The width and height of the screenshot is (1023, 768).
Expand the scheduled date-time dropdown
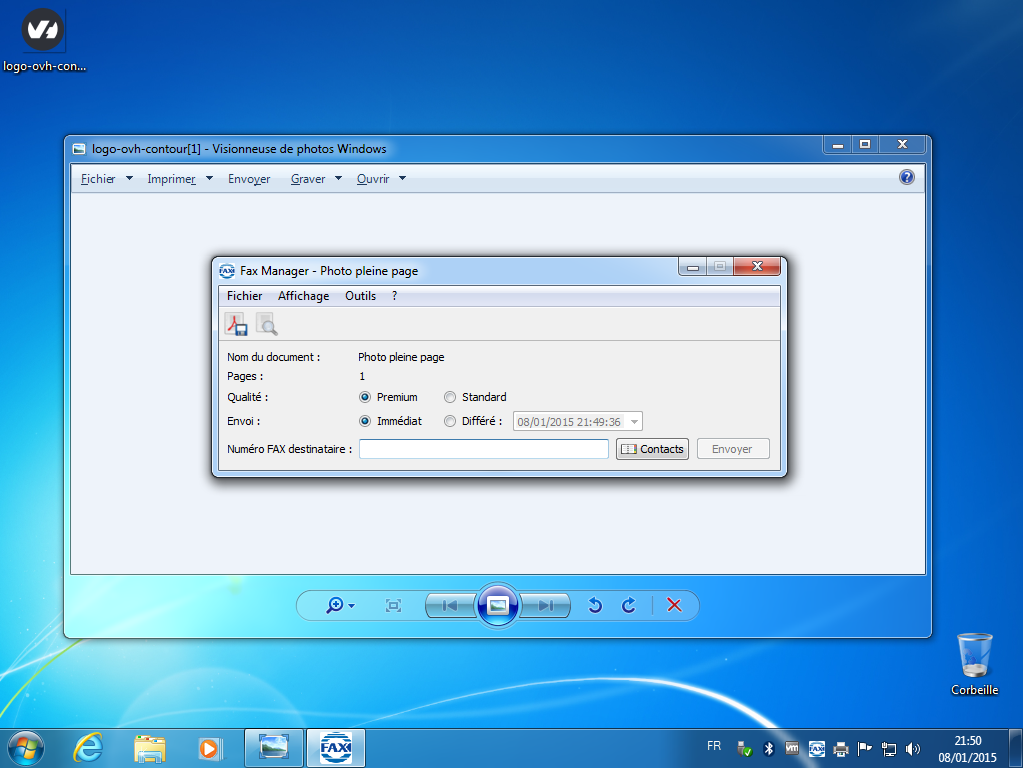634,422
